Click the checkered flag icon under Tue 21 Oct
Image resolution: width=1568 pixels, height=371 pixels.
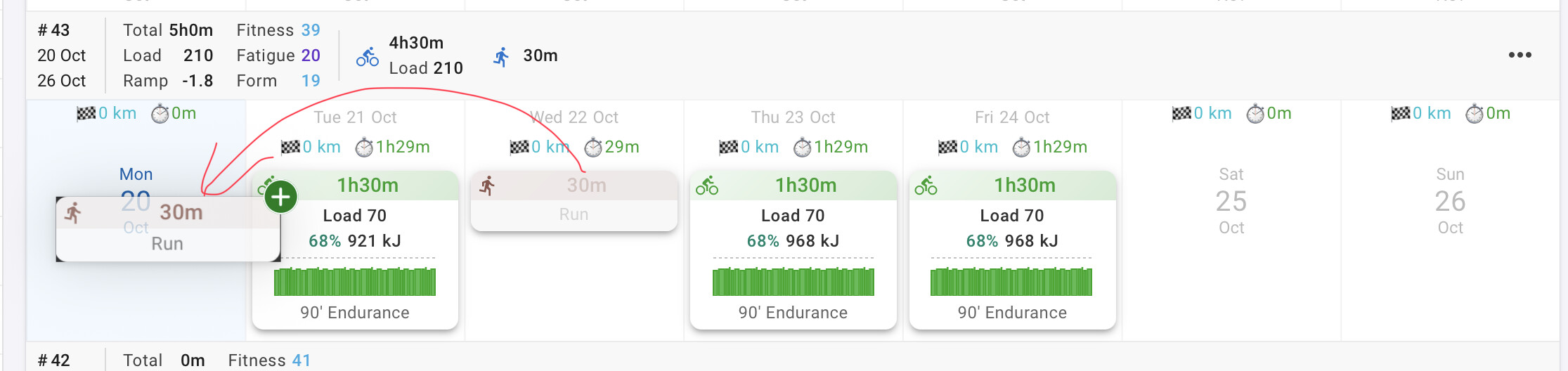(290, 148)
